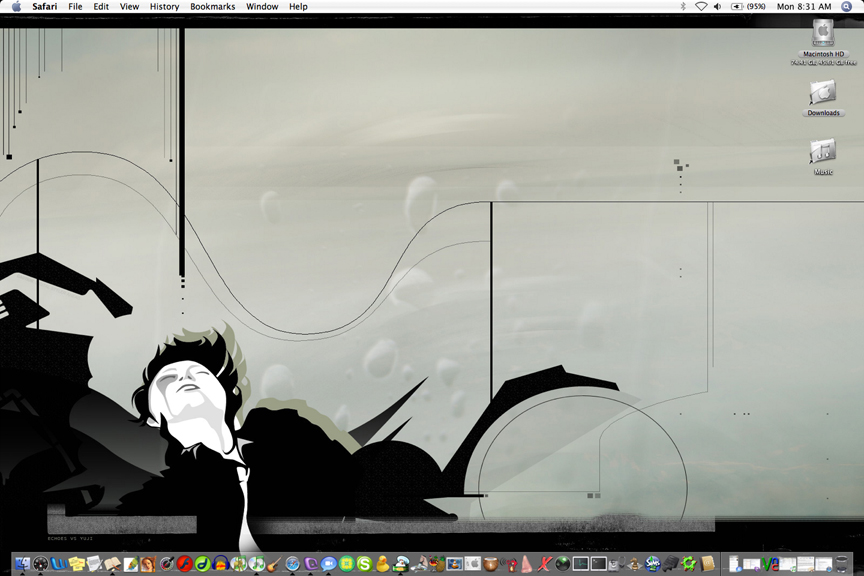Launch The Sims 2 from Dock

(652, 564)
